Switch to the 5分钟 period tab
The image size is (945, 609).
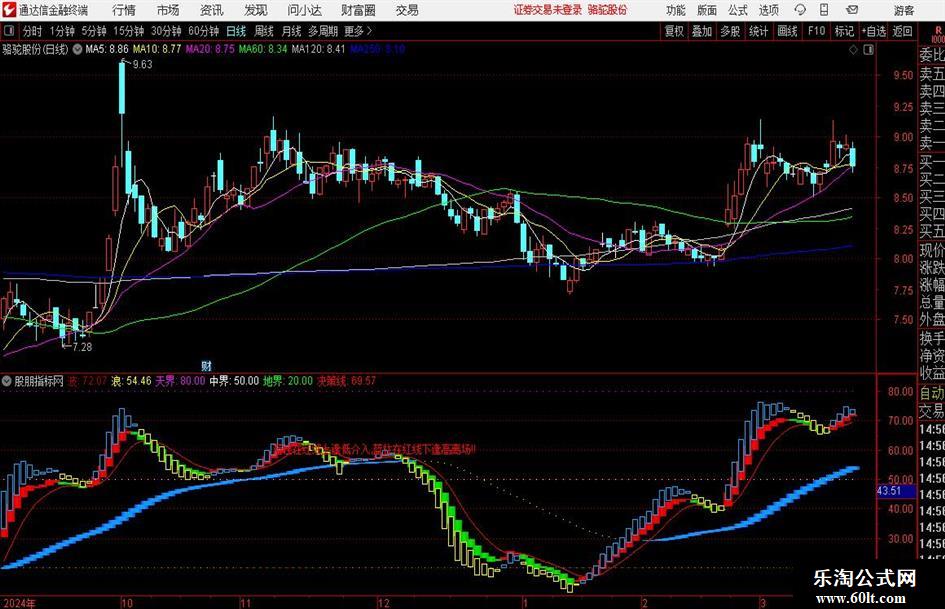[94, 31]
